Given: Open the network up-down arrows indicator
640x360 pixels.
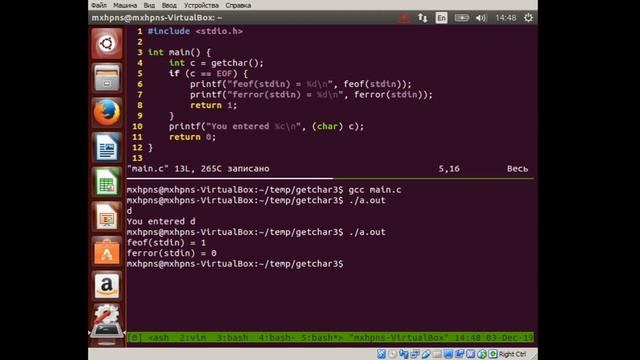Looking at the screenshot, I should [x=422, y=18].
